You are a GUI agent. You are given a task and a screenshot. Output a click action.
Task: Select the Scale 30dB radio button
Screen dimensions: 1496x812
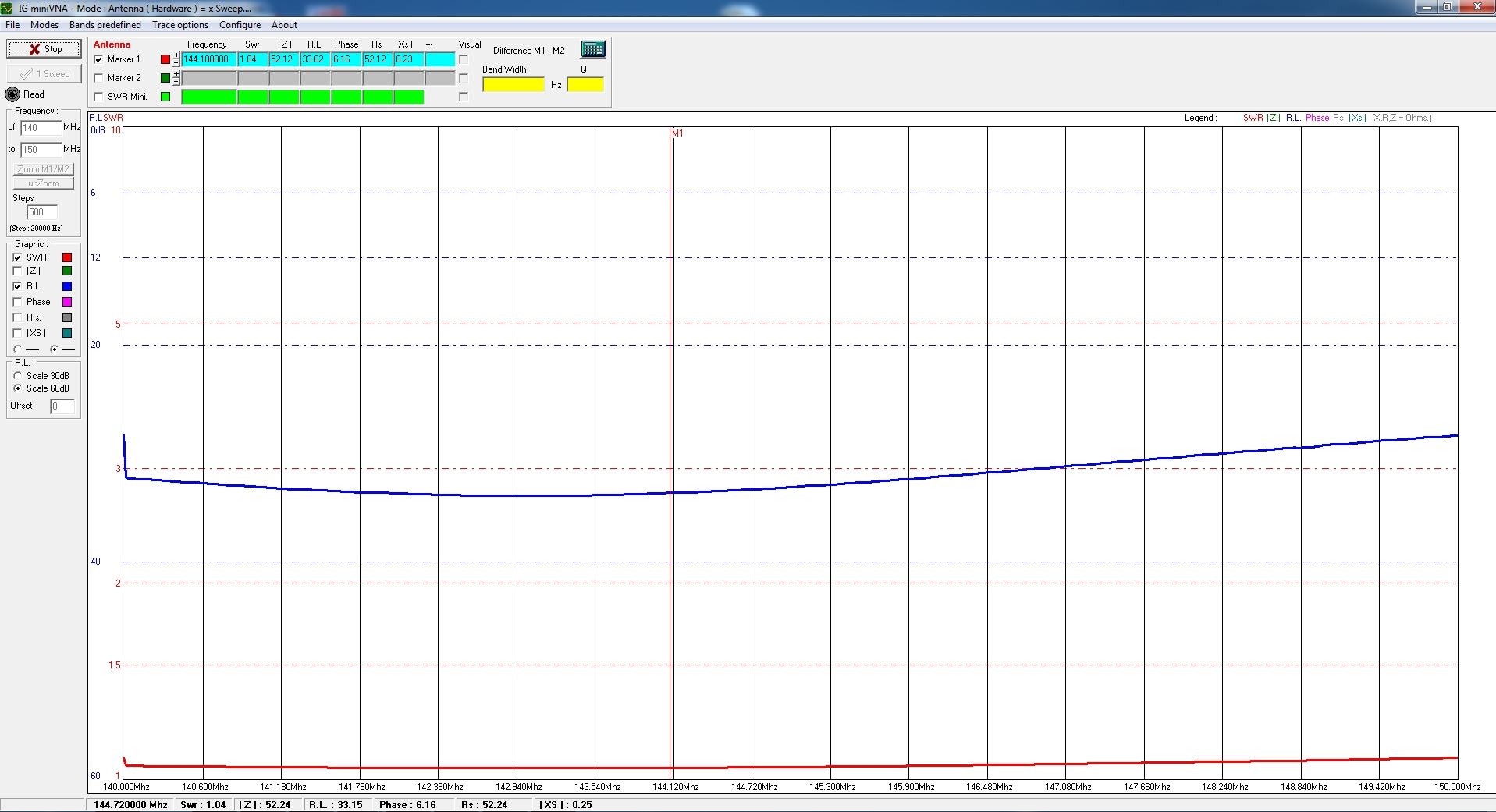(18, 376)
